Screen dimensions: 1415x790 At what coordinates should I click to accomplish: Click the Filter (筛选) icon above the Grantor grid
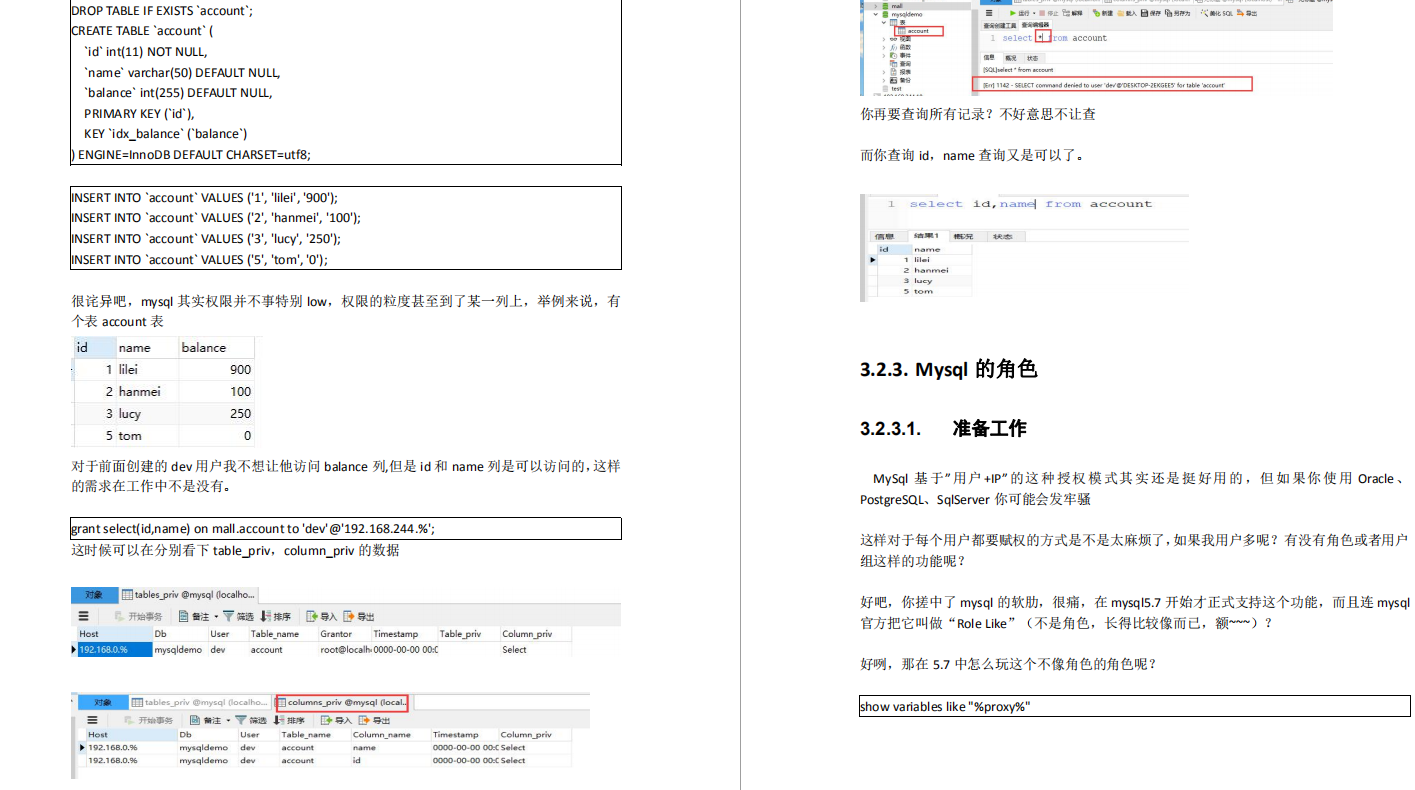pos(228,616)
